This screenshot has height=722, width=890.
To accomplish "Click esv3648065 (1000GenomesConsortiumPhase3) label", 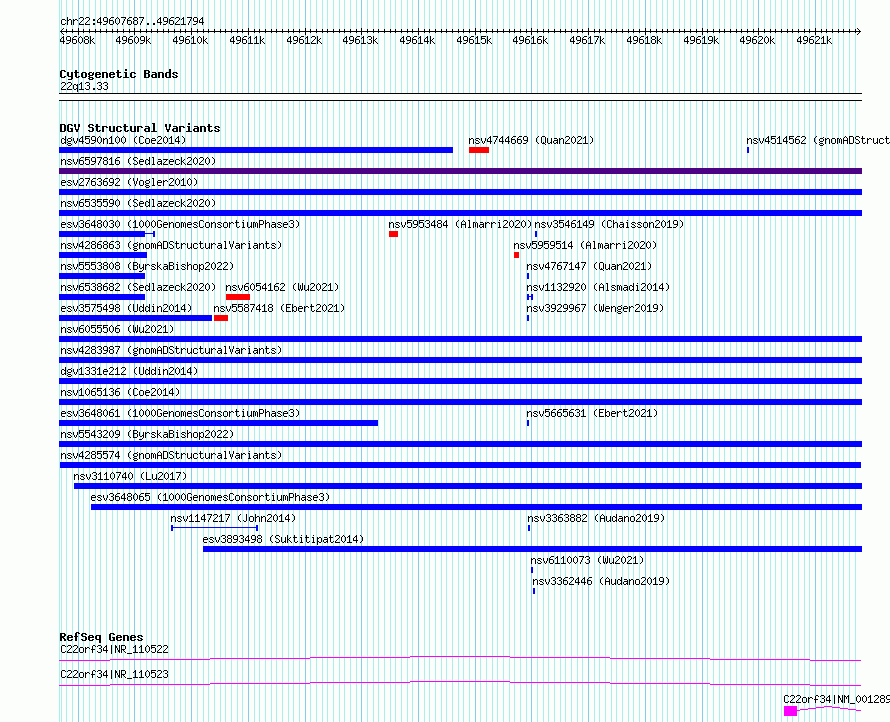I will coord(210,497).
